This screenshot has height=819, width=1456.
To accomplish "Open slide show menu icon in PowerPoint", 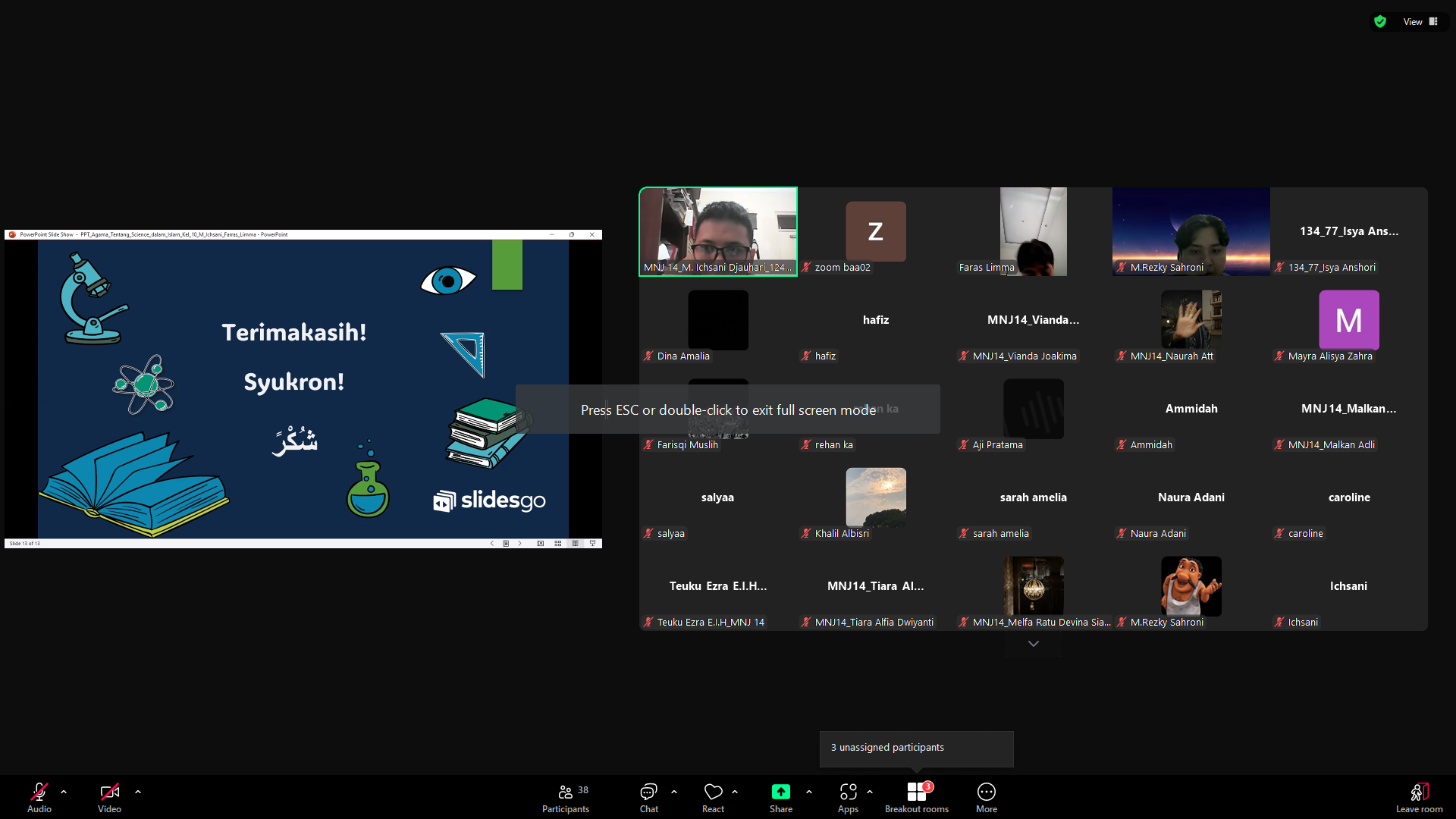I will [x=506, y=544].
